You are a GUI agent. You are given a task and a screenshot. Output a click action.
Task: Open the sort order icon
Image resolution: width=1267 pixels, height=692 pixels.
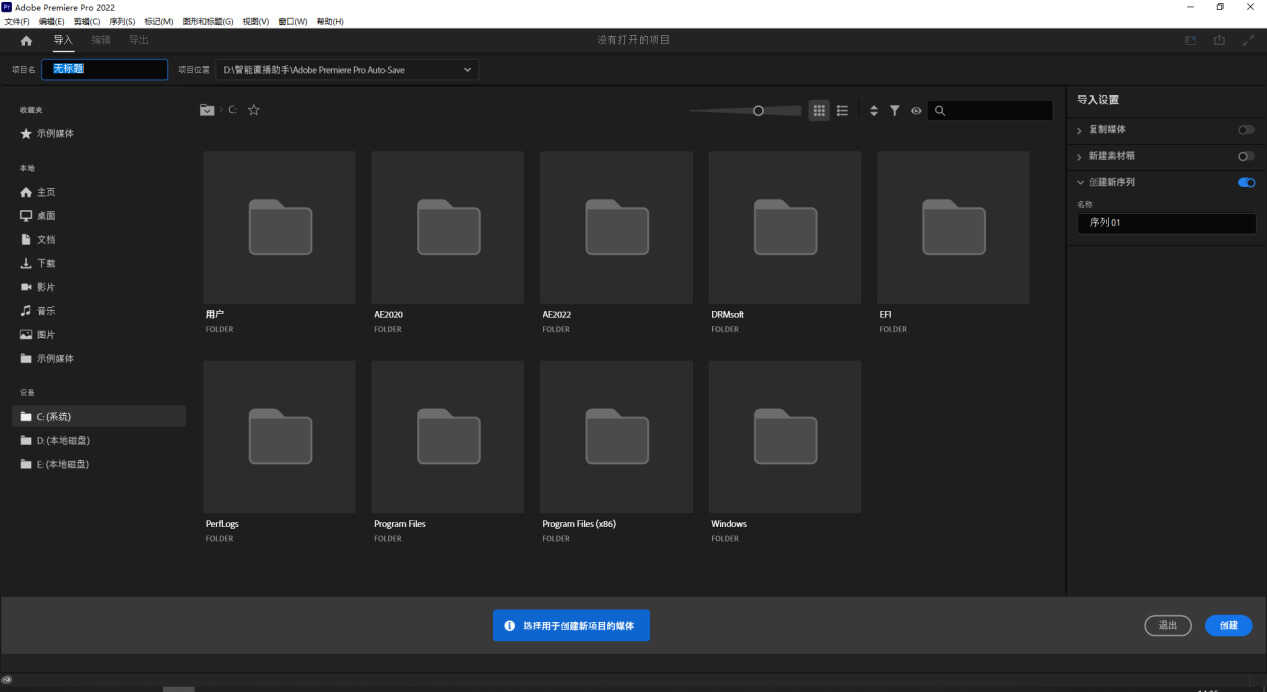[x=873, y=111]
